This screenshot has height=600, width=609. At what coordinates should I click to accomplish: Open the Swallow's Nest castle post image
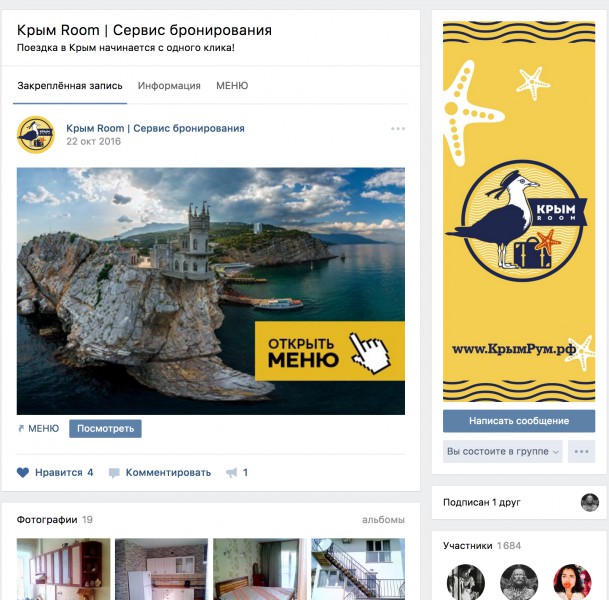211,291
